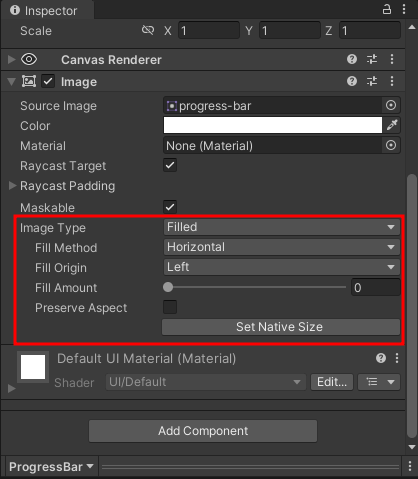Open the Inspector tab's kebab menu
The image size is (418, 479).
404,9
